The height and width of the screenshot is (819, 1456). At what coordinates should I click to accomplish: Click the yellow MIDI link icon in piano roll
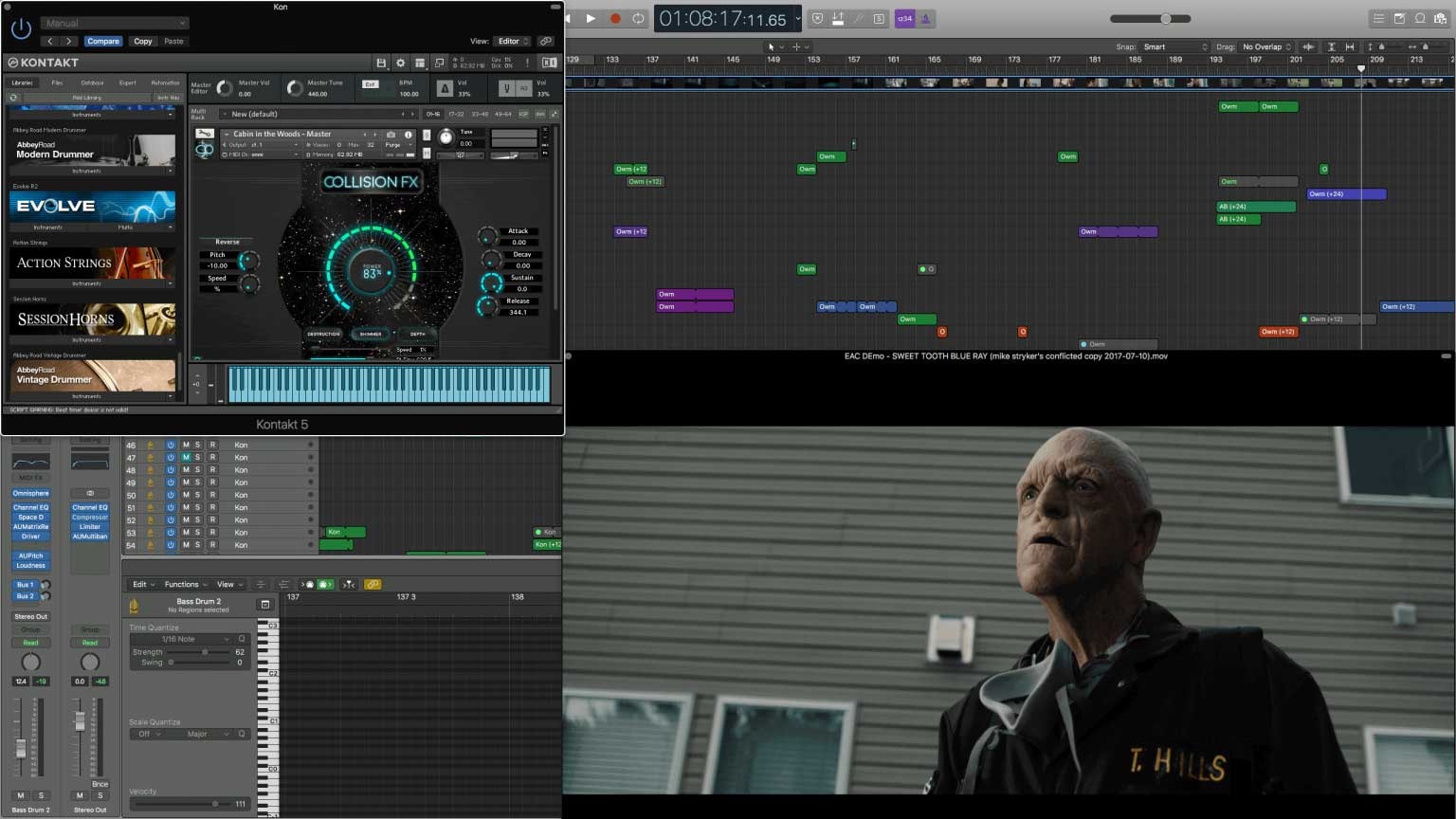373,585
